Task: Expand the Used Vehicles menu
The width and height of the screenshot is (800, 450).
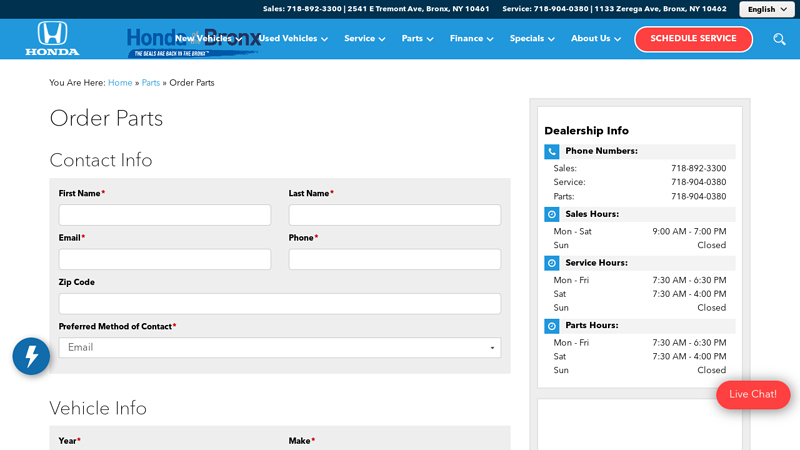Action: click(x=293, y=39)
